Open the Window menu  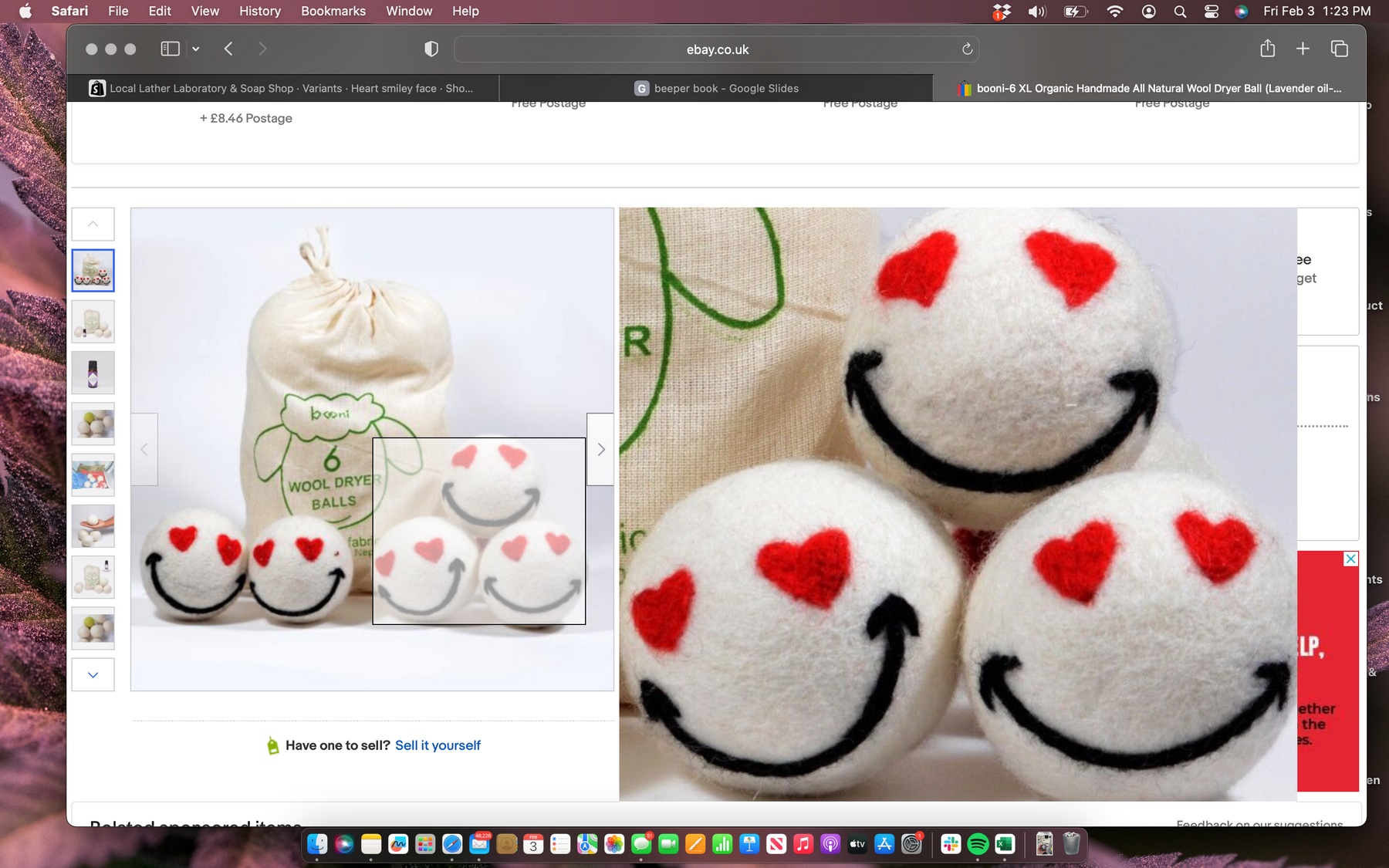(409, 11)
